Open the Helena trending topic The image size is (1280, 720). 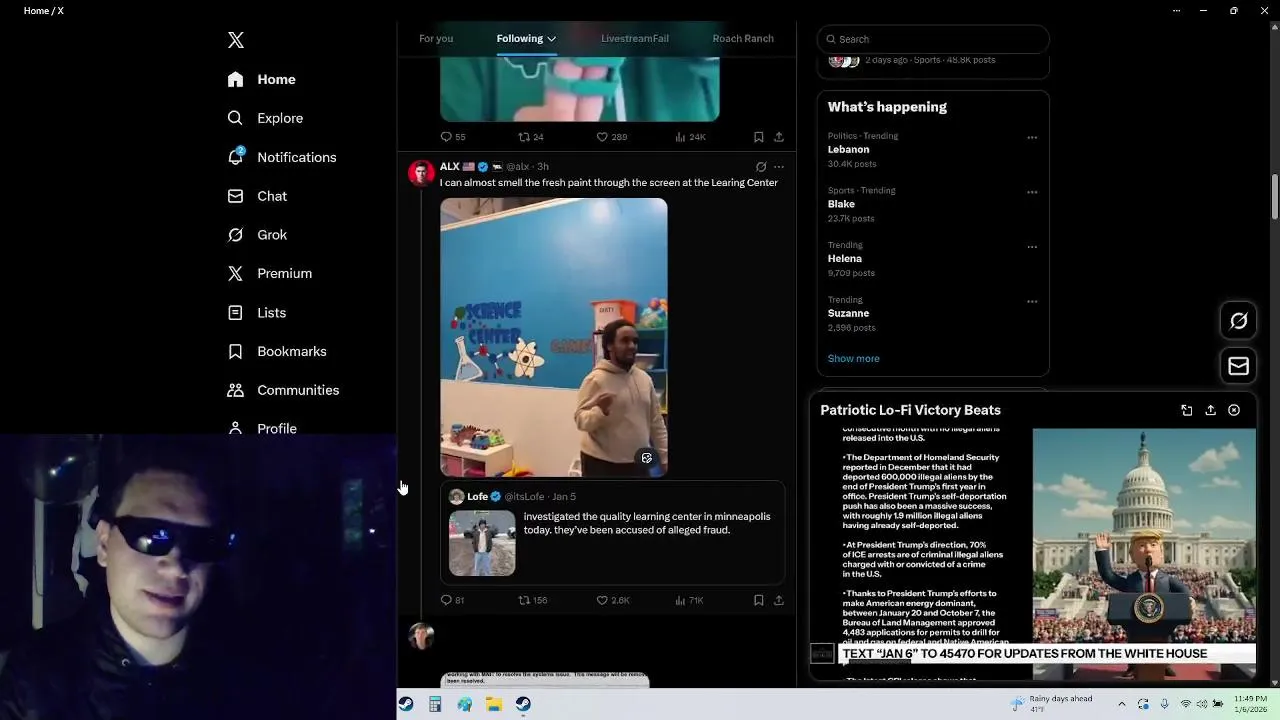click(x=845, y=259)
